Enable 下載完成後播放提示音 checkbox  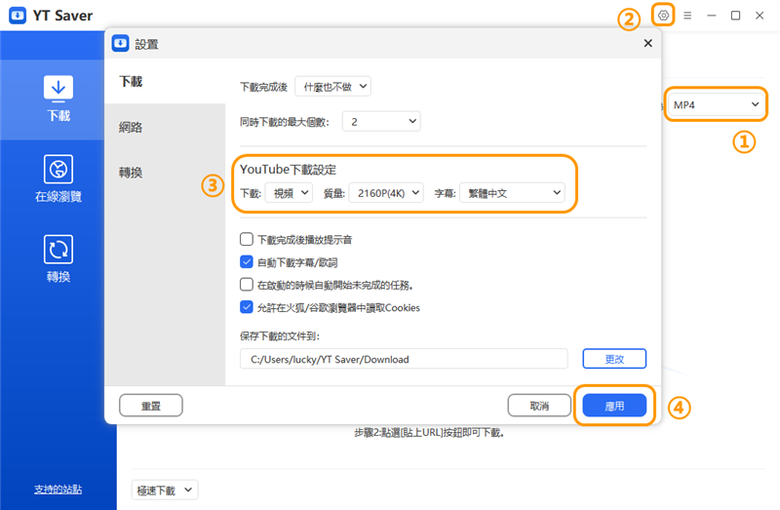(x=246, y=239)
